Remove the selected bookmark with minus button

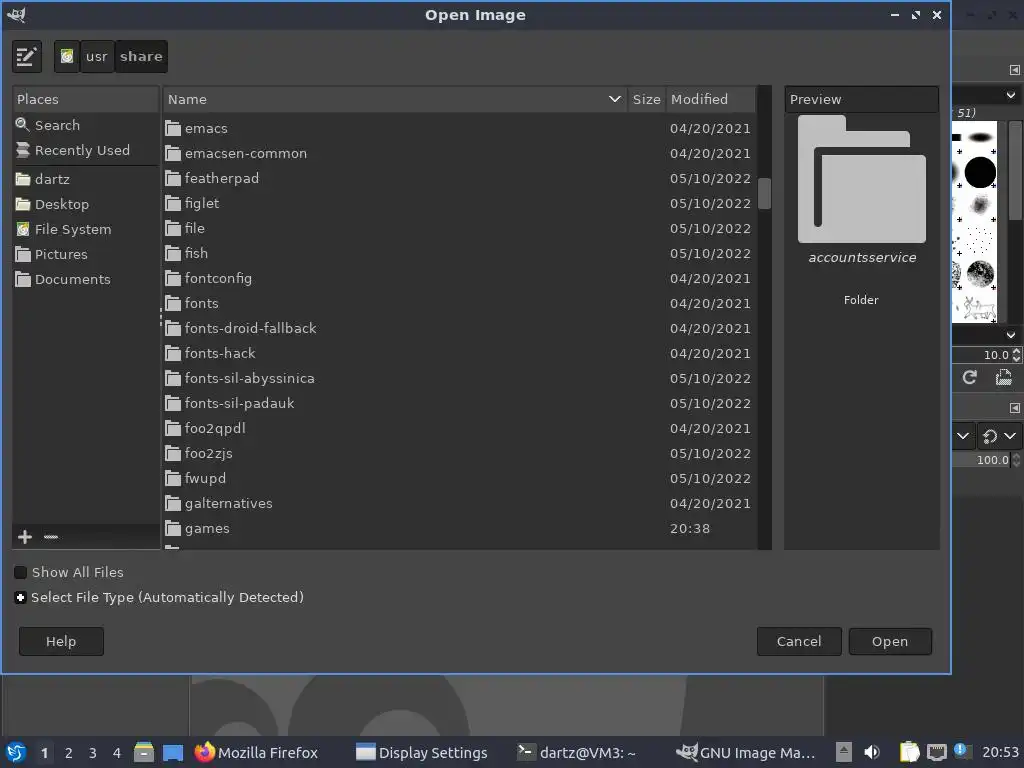(51, 537)
